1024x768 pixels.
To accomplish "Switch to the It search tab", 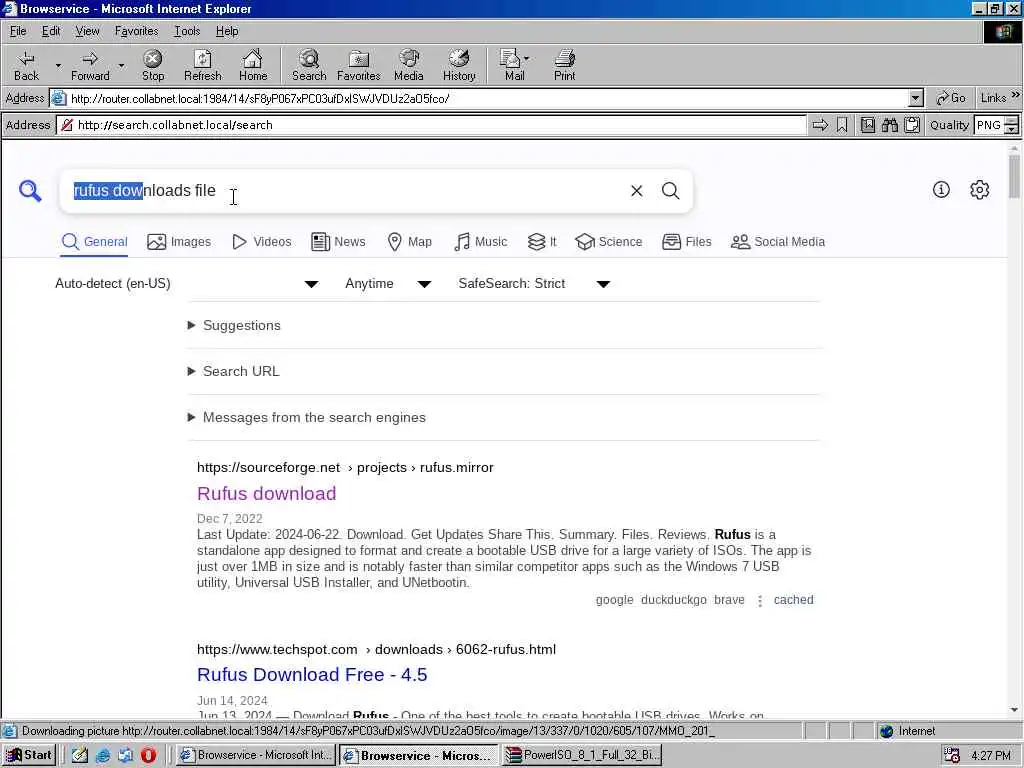I will (x=542, y=242).
